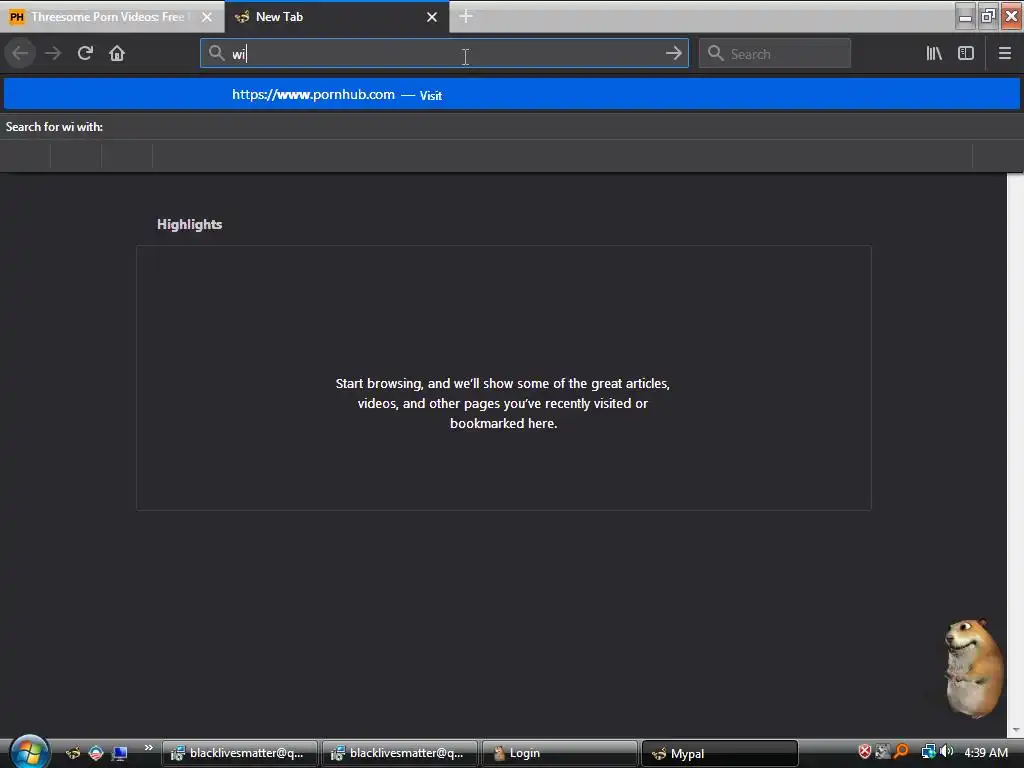Open the network connection tray icon

pyautogui.click(x=928, y=752)
